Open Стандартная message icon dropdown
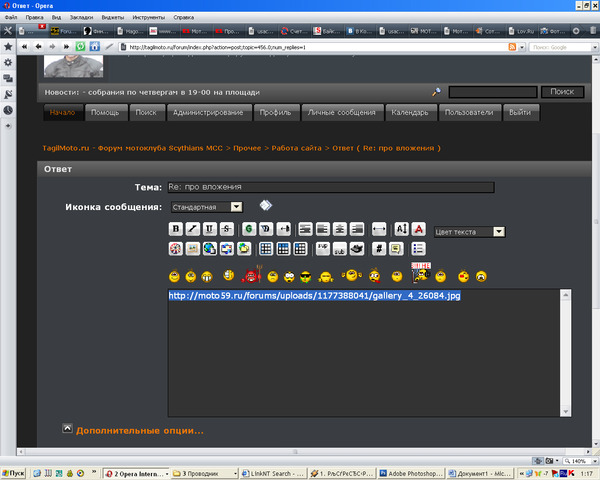 pos(236,207)
